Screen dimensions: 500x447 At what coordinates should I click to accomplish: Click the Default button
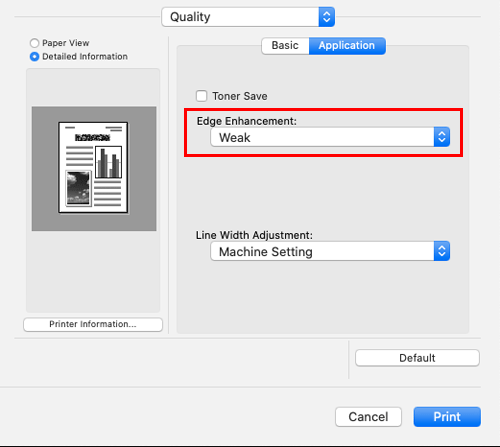point(417,358)
